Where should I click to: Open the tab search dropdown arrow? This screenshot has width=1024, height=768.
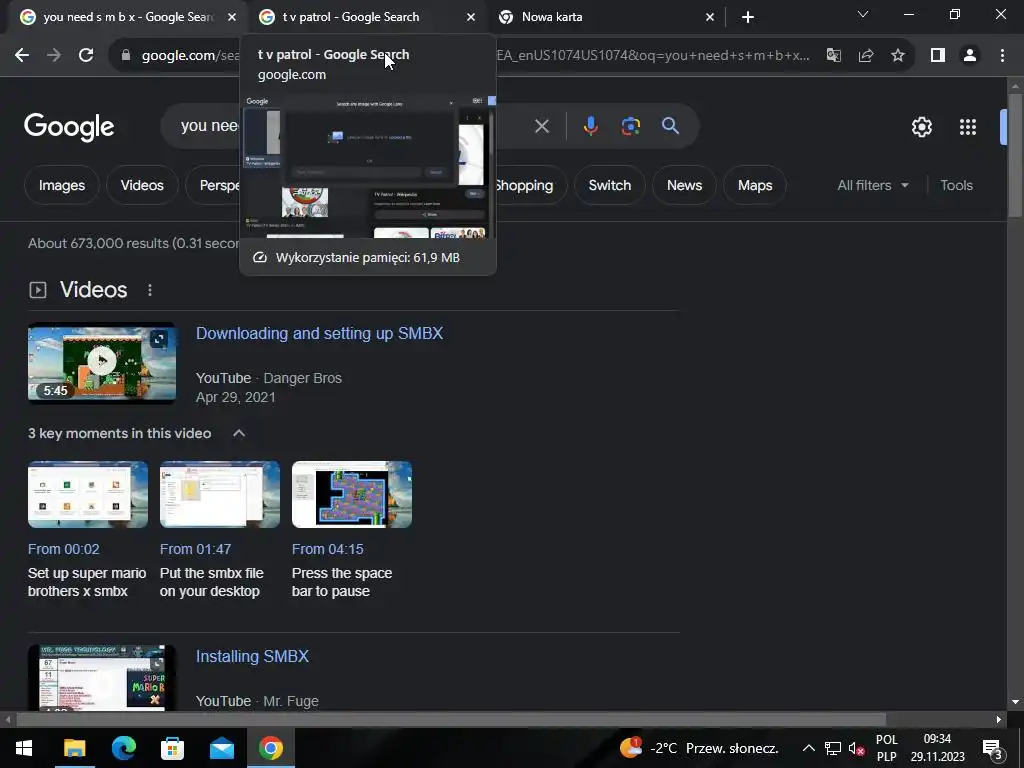click(863, 14)
